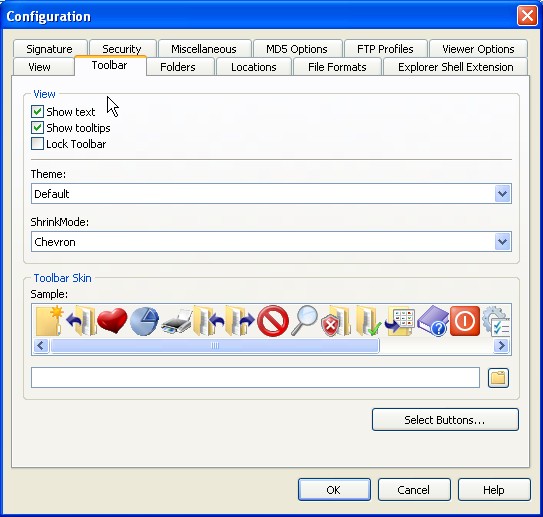Select the printer icon in sample toolbar
Image resolution: width=543 pixels, height=517 pixels.
coord(177,322)
